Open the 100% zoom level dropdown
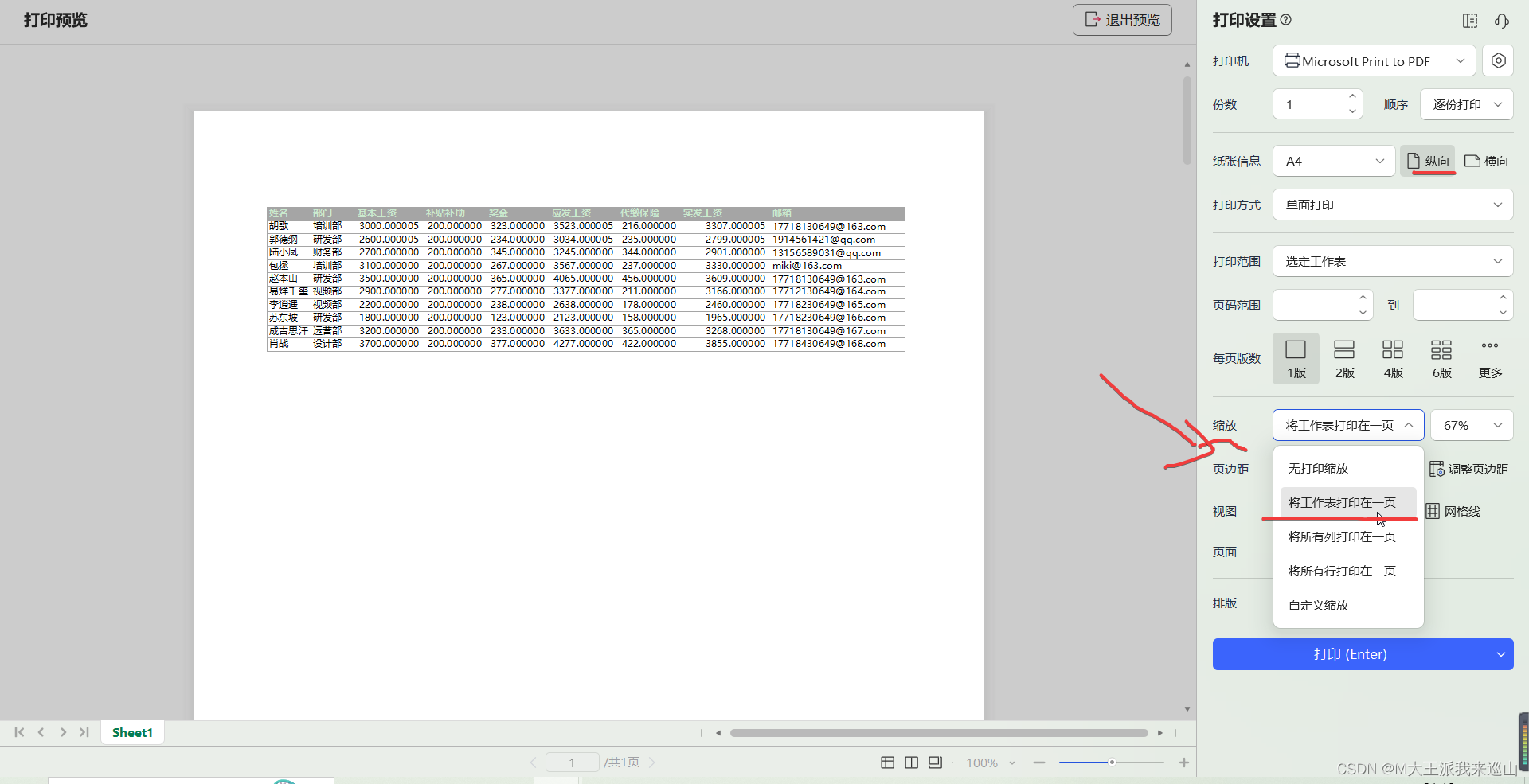The image size is (1529, 784). (991, 763)
